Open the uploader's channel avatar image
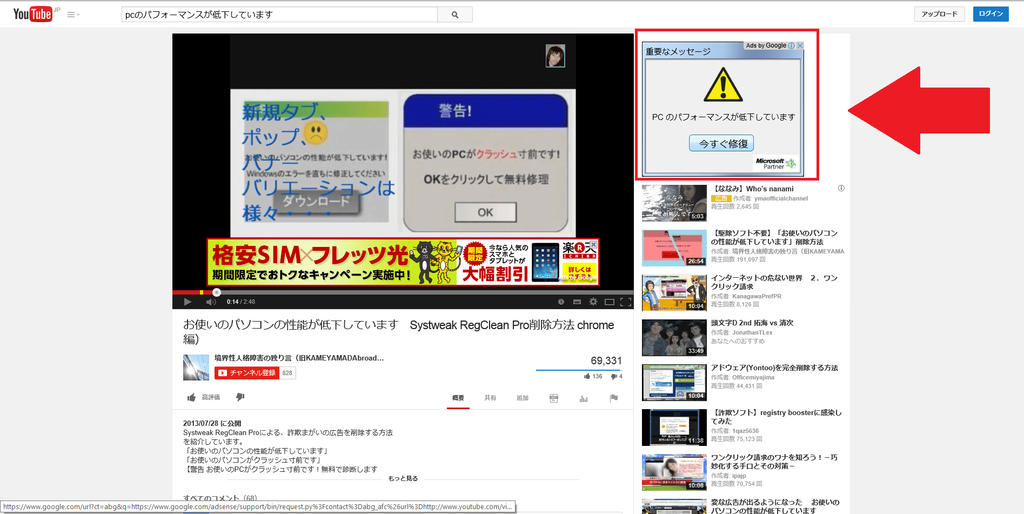The width and height of the screenshot is (1024, 514). [x=196, y=367]
